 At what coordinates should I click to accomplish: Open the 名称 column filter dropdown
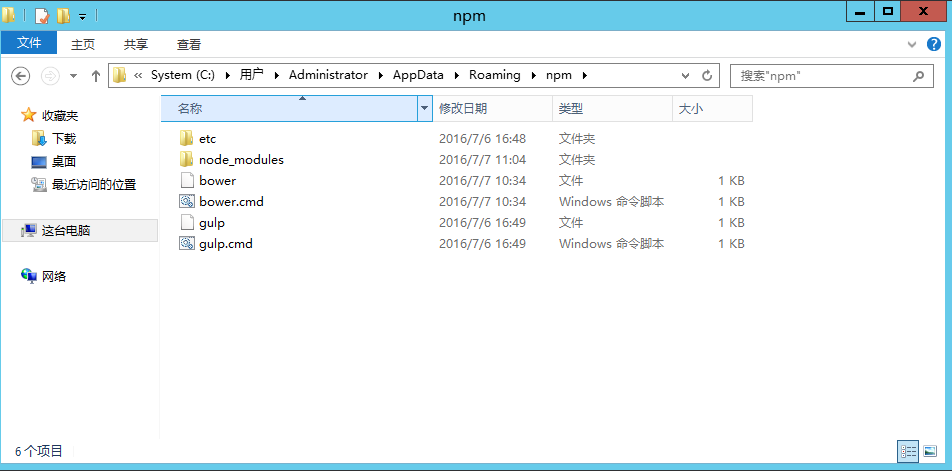(424, 108)
